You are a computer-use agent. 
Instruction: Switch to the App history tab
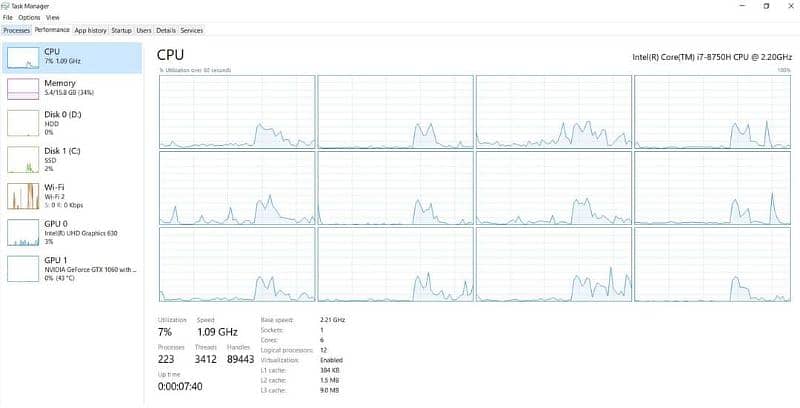90,30
